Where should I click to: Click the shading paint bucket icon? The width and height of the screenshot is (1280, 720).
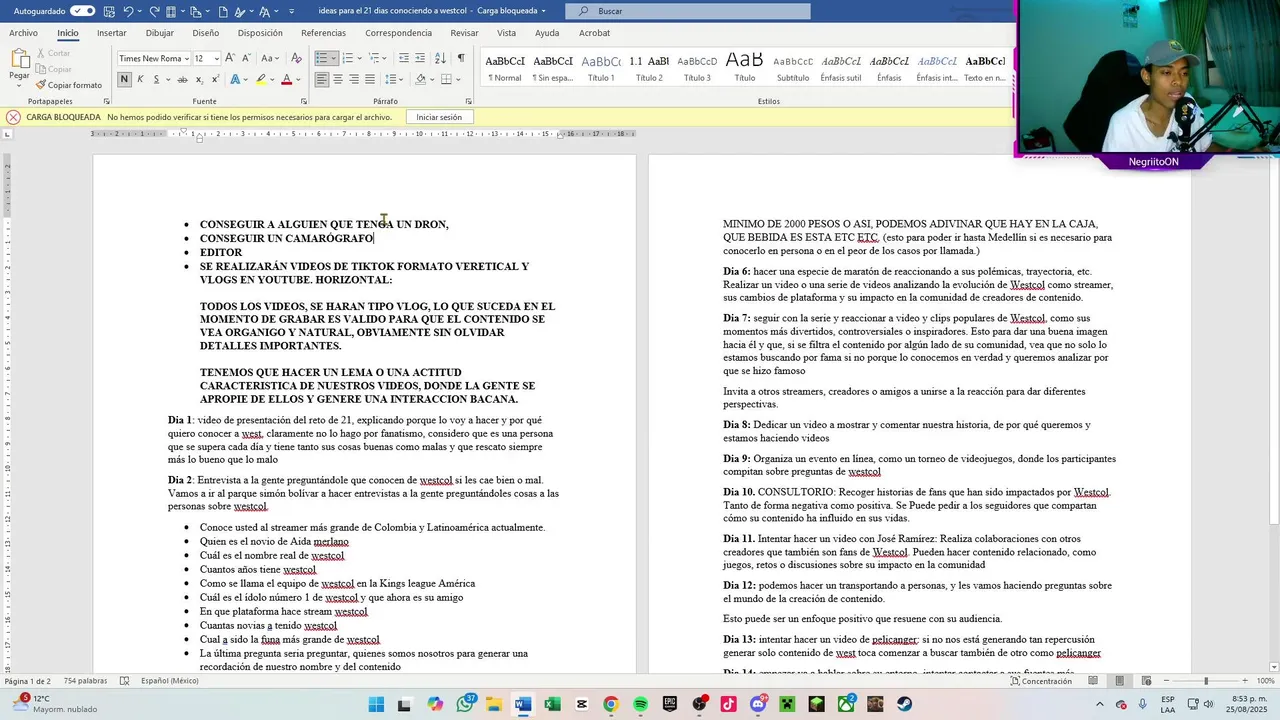point(420,79)
